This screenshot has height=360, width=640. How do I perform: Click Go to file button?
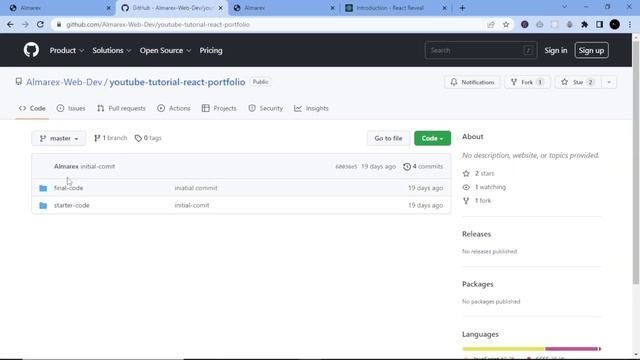388,138
